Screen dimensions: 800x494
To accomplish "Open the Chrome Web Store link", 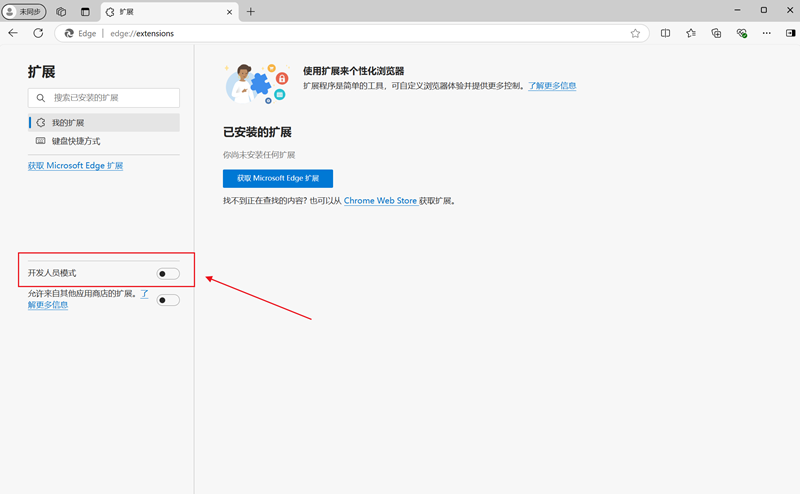I will (380, 201).
